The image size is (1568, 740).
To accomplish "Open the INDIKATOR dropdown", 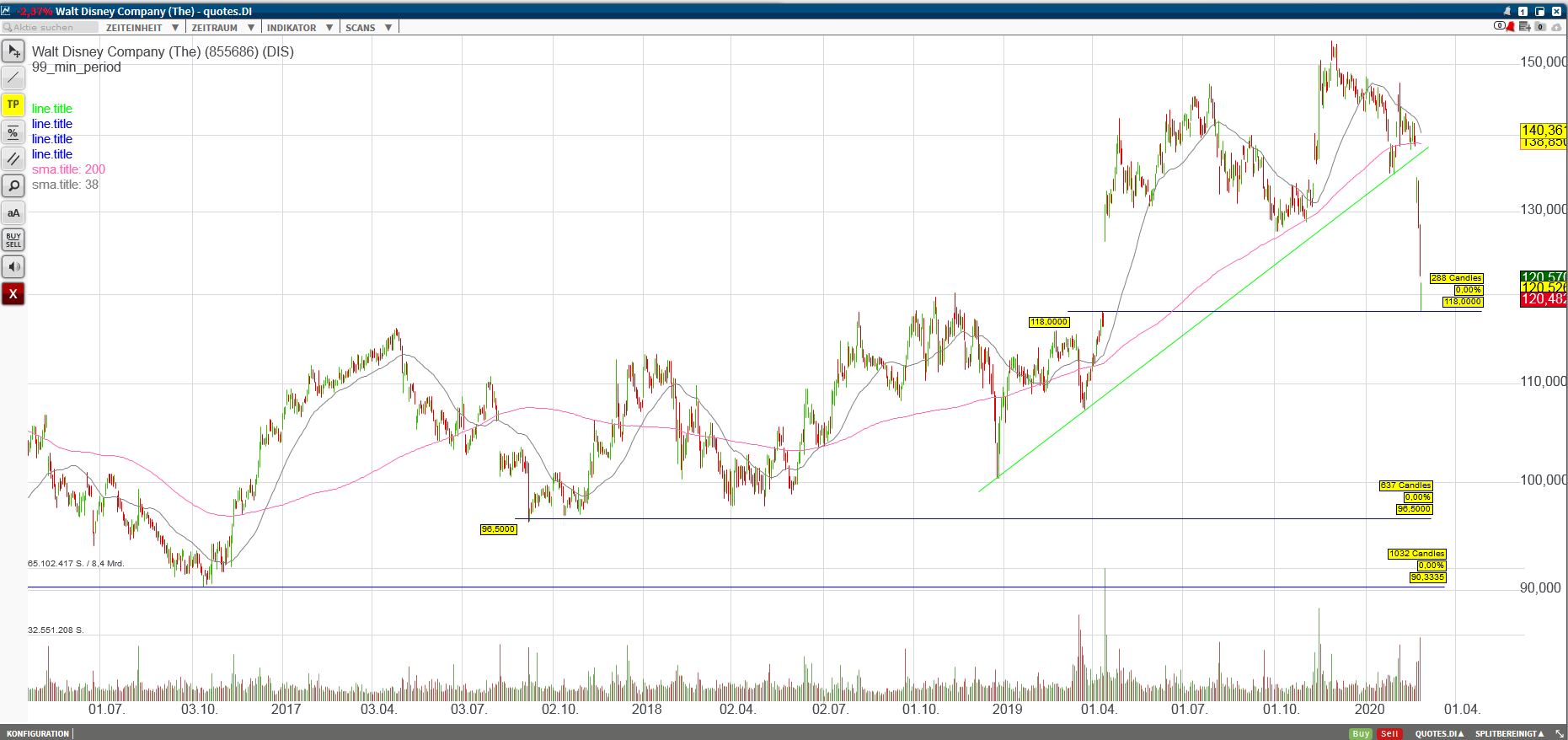I will [300, 28].
